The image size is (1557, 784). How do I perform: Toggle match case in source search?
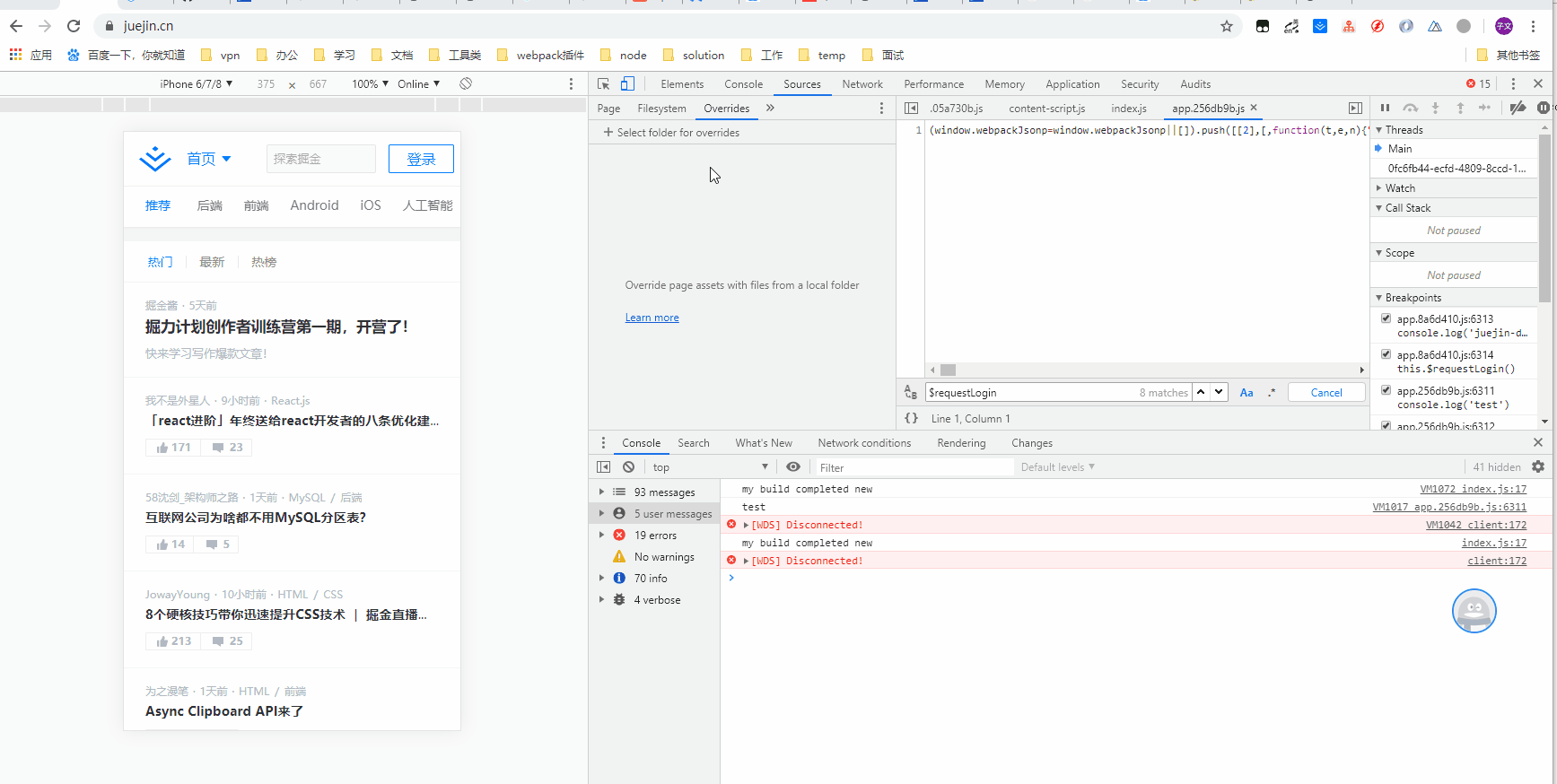tap(1246, 392)
